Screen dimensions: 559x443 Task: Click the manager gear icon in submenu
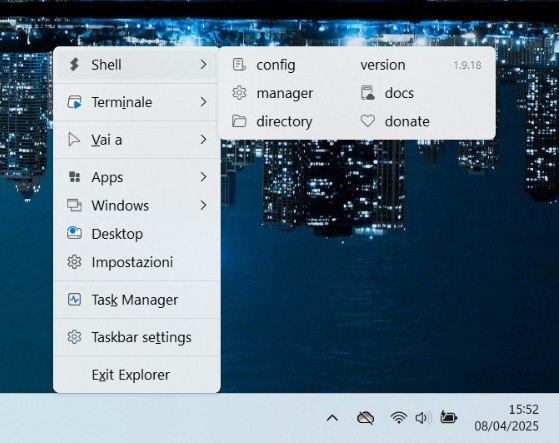click(x=239, y=93)
